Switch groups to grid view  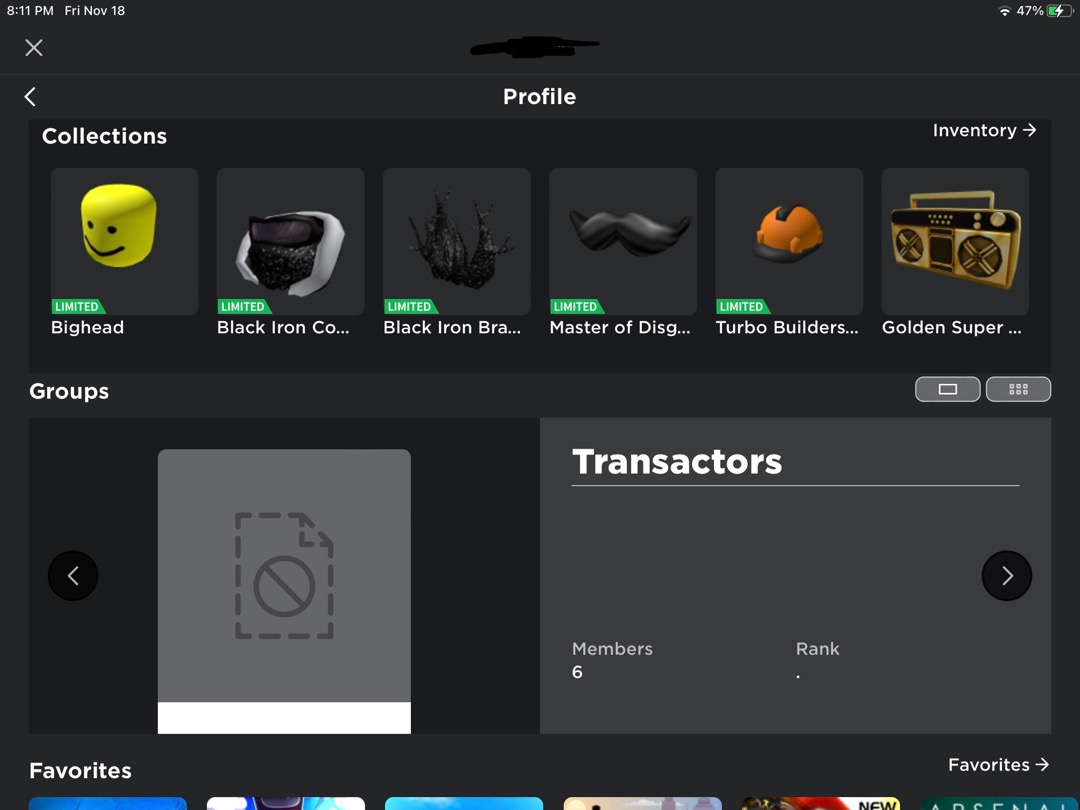1018,389
